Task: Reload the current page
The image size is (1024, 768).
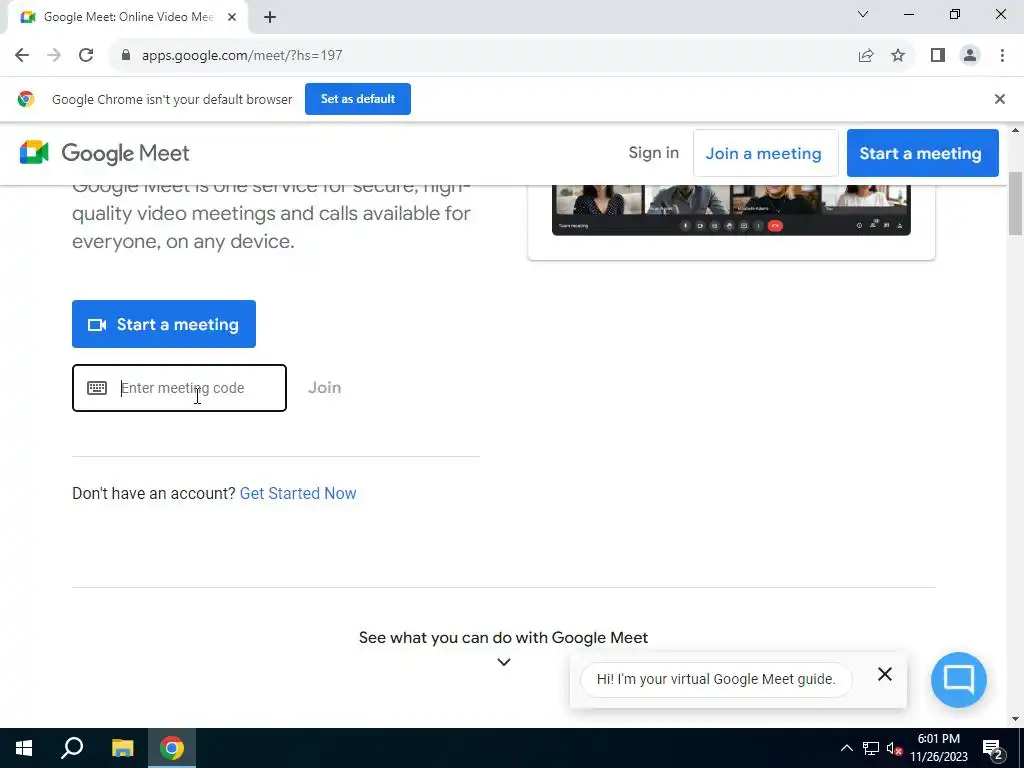Action: pos(86,56)
